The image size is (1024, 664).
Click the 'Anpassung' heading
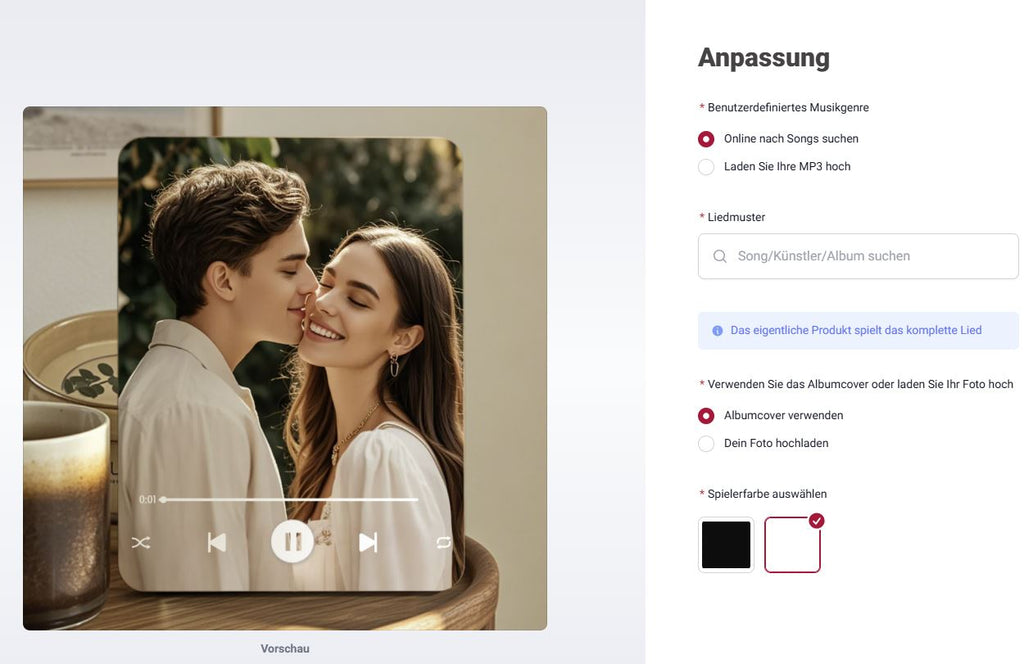[763, 58]
